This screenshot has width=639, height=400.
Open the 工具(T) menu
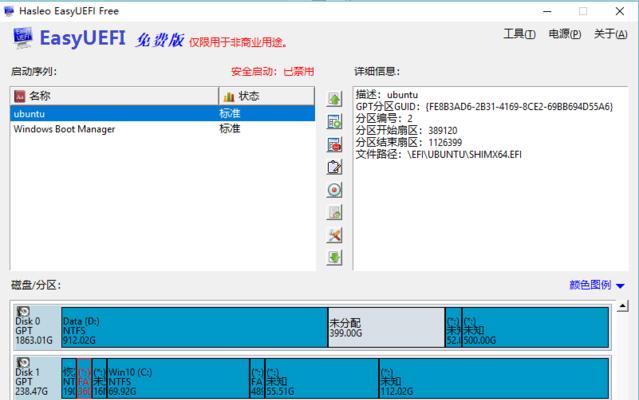520,34
